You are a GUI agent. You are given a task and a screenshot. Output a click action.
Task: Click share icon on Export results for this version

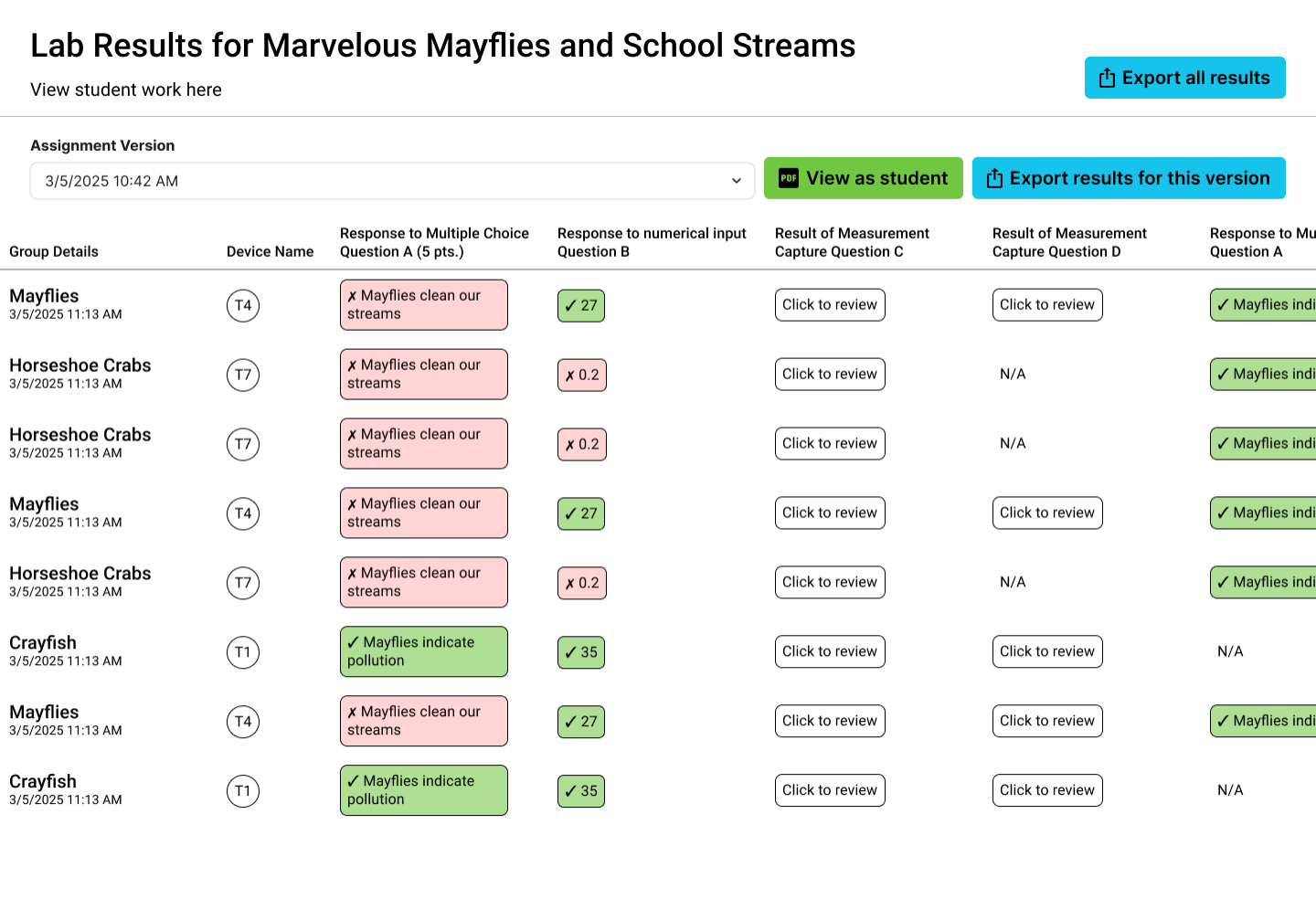point(994,179)
